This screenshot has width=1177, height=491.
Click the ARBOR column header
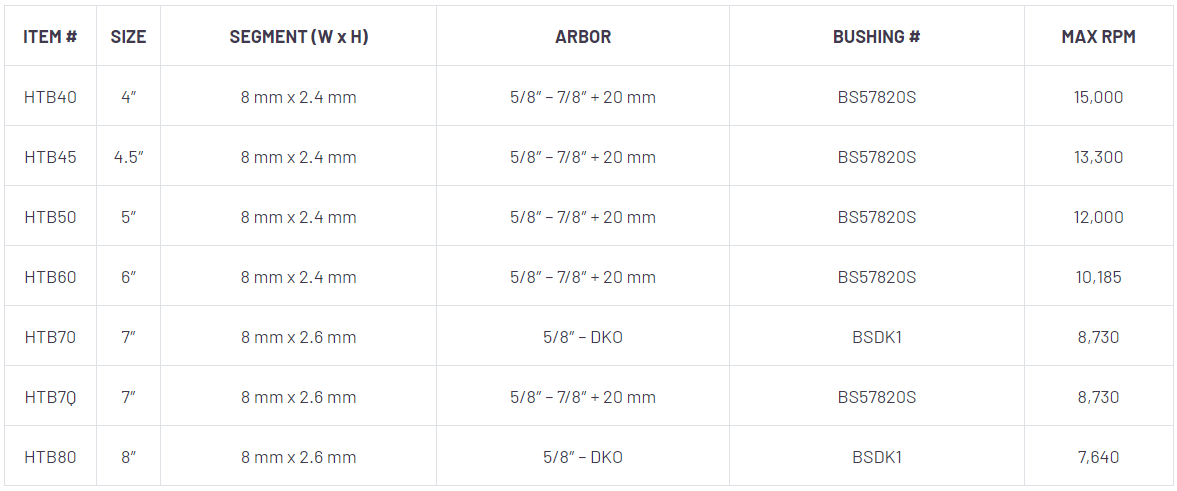coord(583,37)
